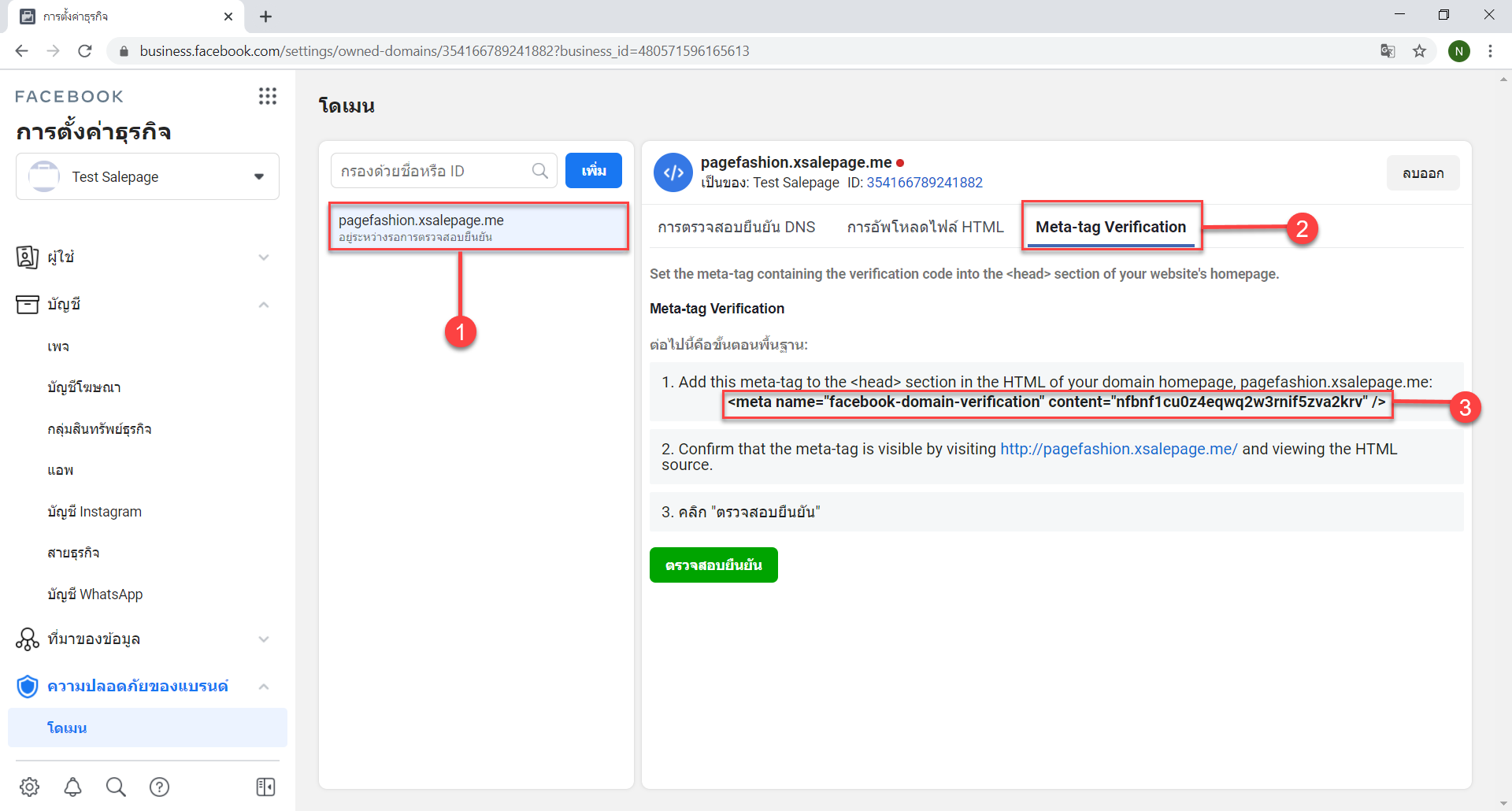
Task: Click the ลบออก remove button
Action: tap(1423, 172)
